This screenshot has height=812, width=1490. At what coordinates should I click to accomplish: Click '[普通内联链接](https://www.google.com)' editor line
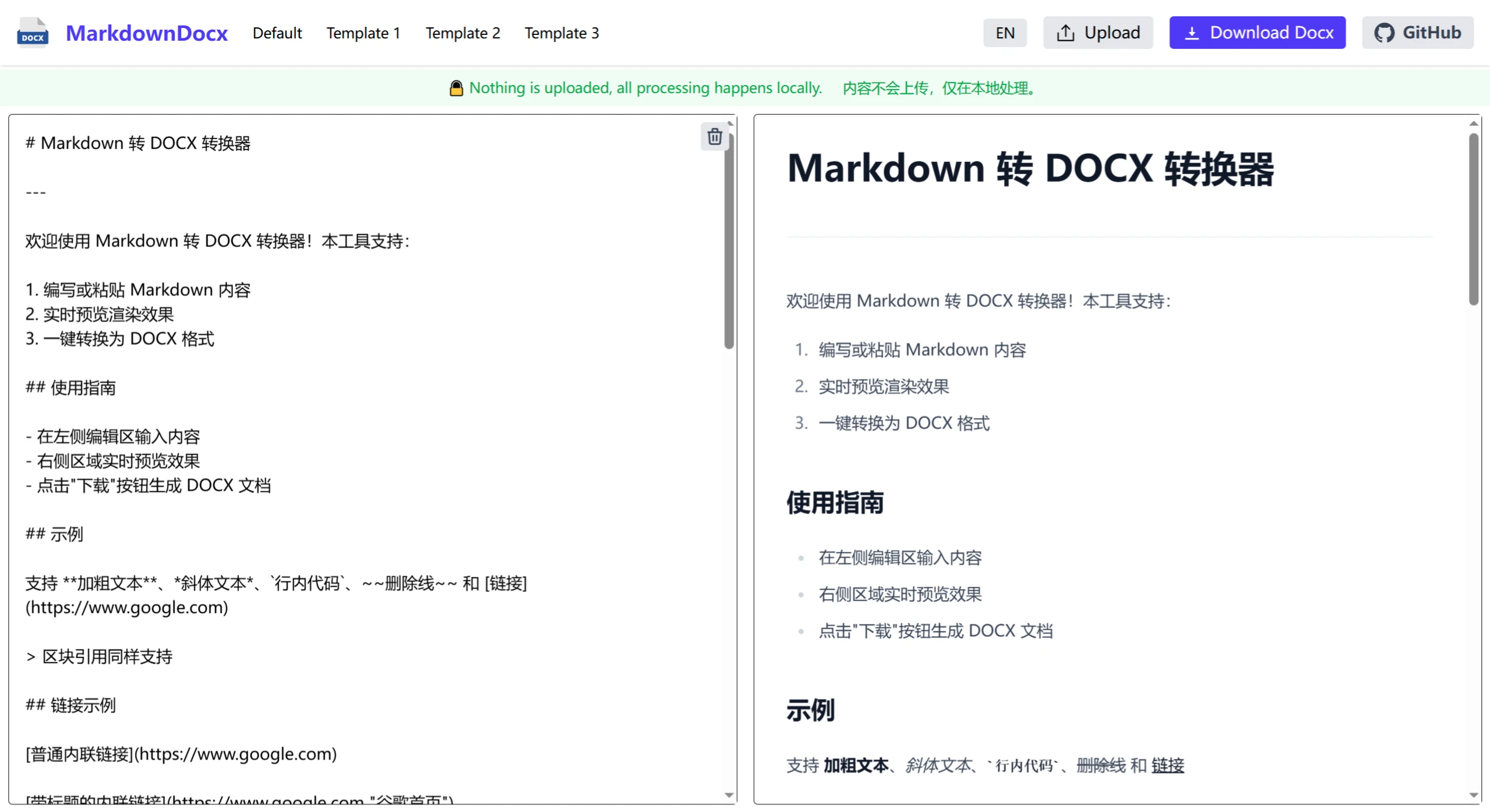pos(181,754)
